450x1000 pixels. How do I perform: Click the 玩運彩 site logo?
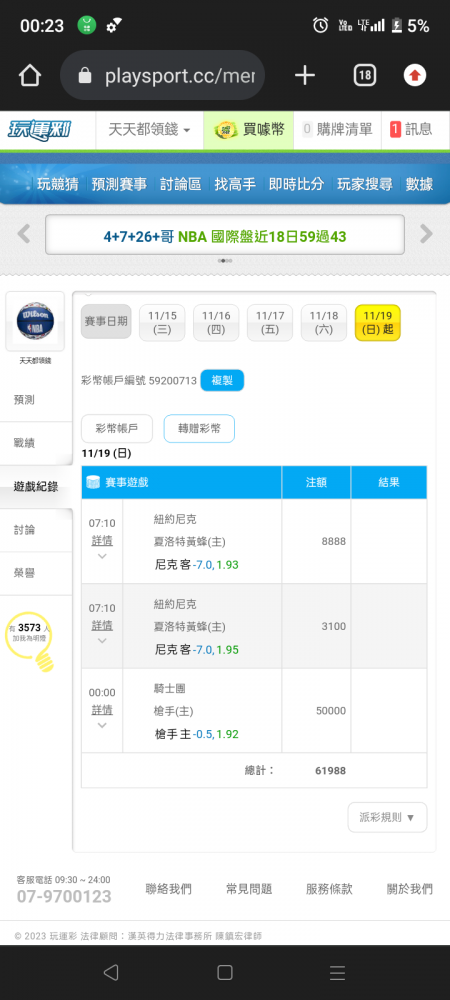click(40, 129)
